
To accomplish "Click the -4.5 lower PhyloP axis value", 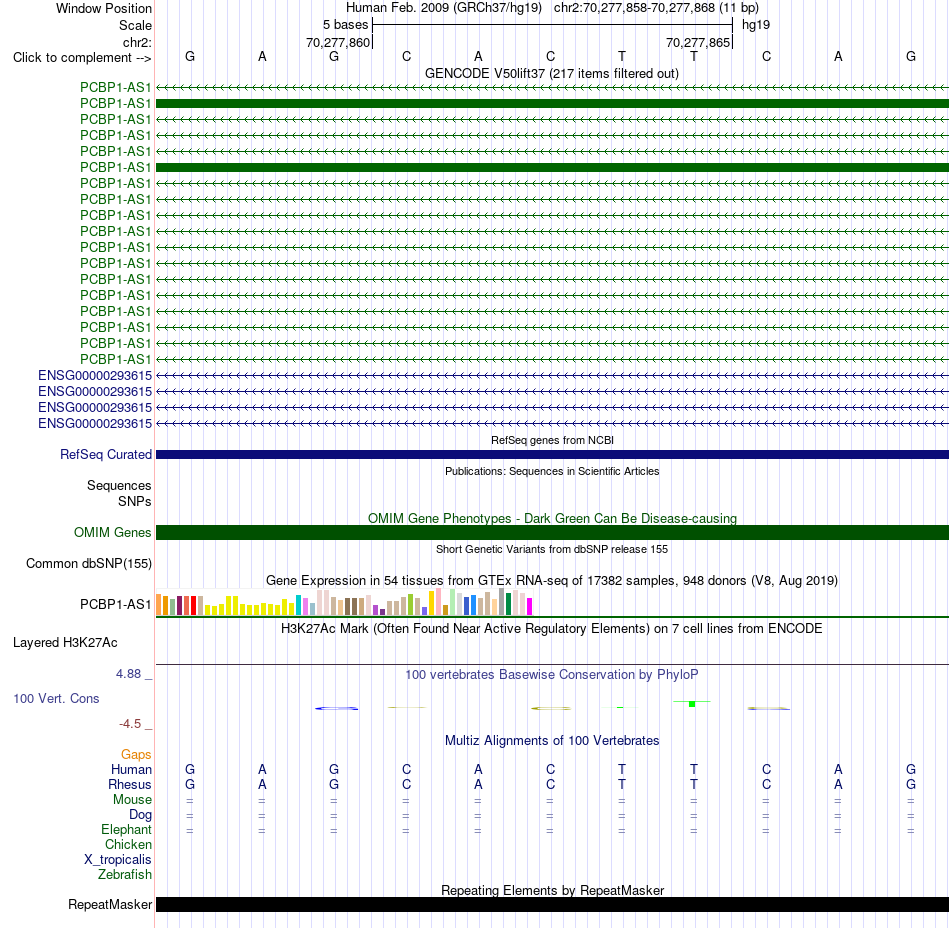I will coord(130,724).
